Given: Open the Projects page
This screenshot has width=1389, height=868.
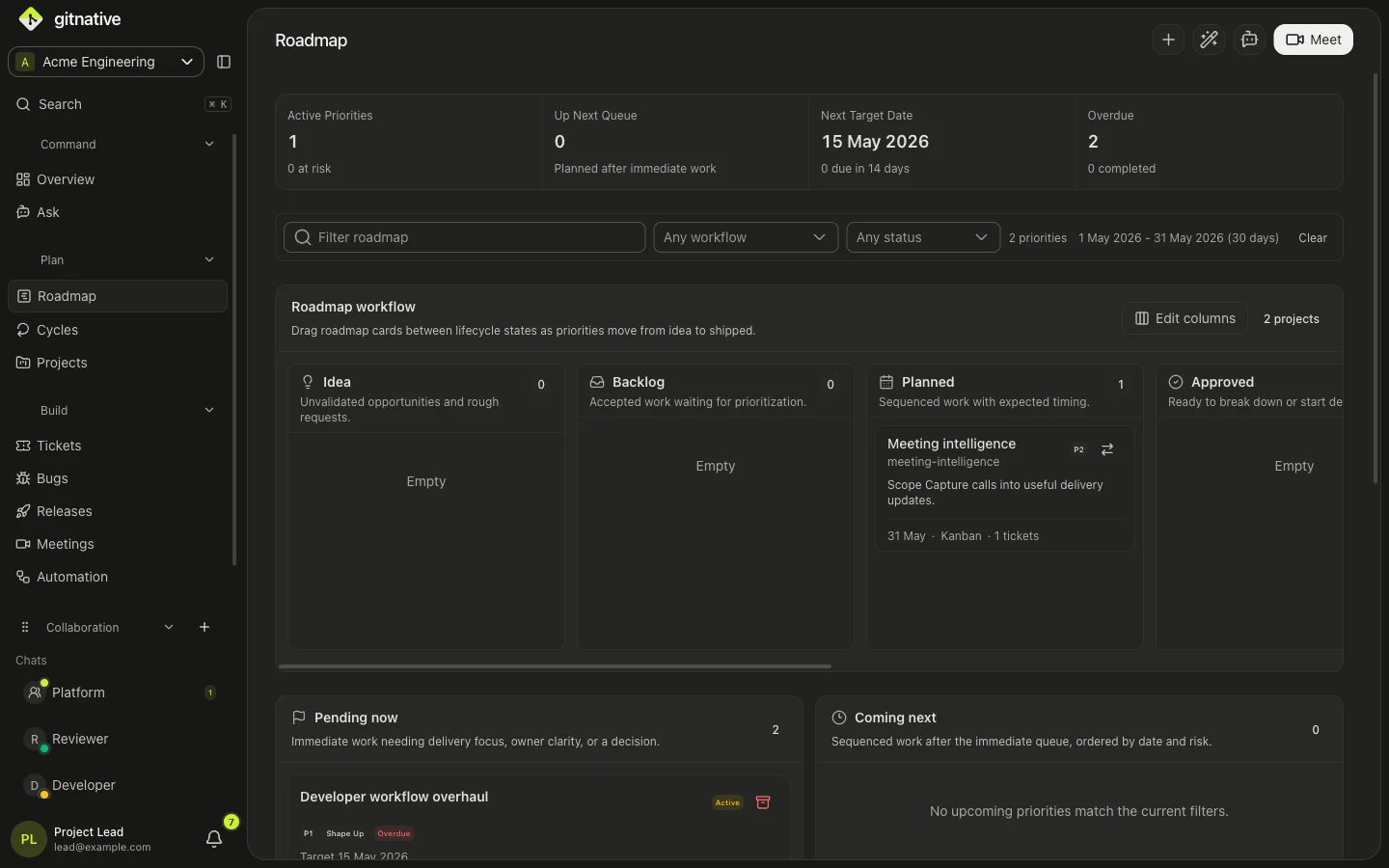Looking at the screenshot, I should pyautogui.click(x=118, y=363).
